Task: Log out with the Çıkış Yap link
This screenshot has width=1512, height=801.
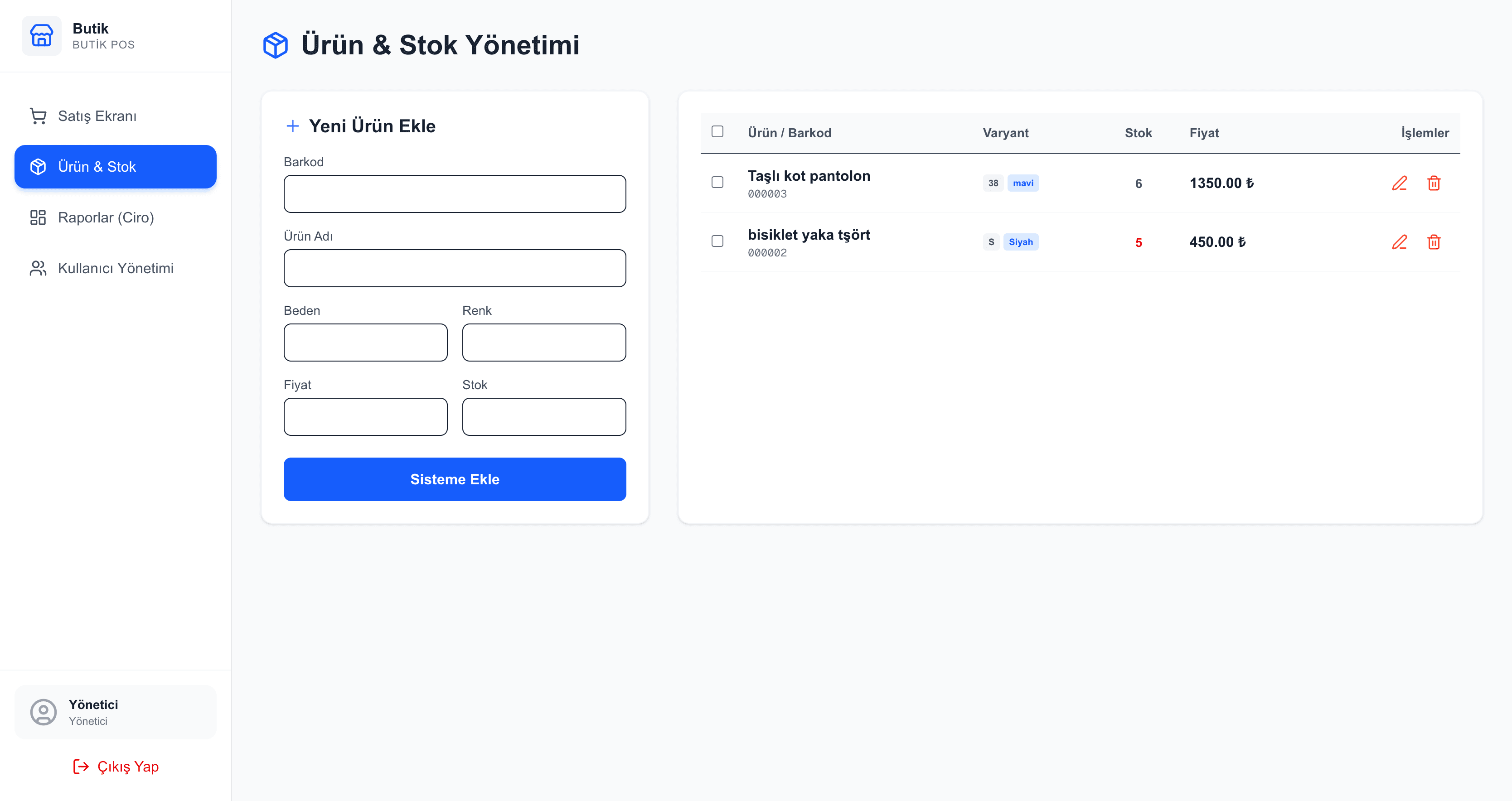Action: pos(116,767)
